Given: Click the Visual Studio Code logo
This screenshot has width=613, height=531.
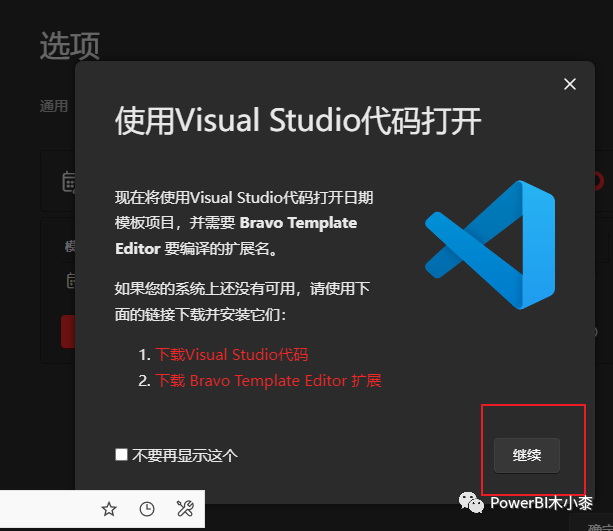Looking at the screenshot, I should coord(490,245).
